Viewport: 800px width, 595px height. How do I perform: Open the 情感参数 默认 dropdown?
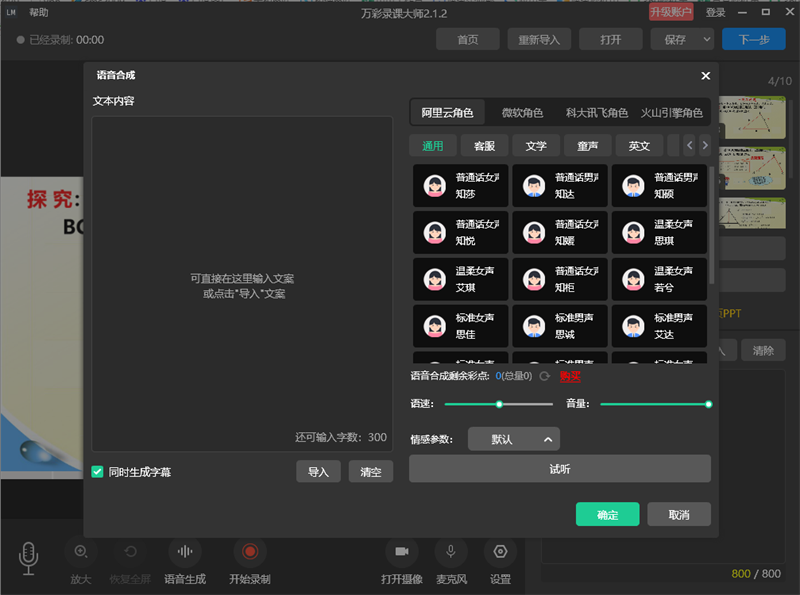tap(513, 439)
